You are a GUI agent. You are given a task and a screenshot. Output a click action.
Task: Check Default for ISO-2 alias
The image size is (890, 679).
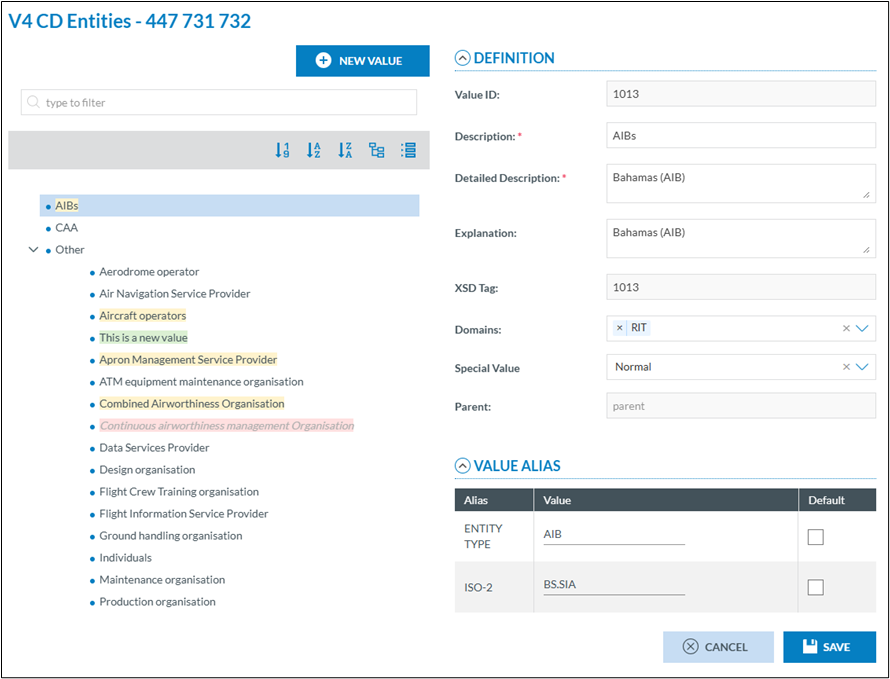point(815,587)
